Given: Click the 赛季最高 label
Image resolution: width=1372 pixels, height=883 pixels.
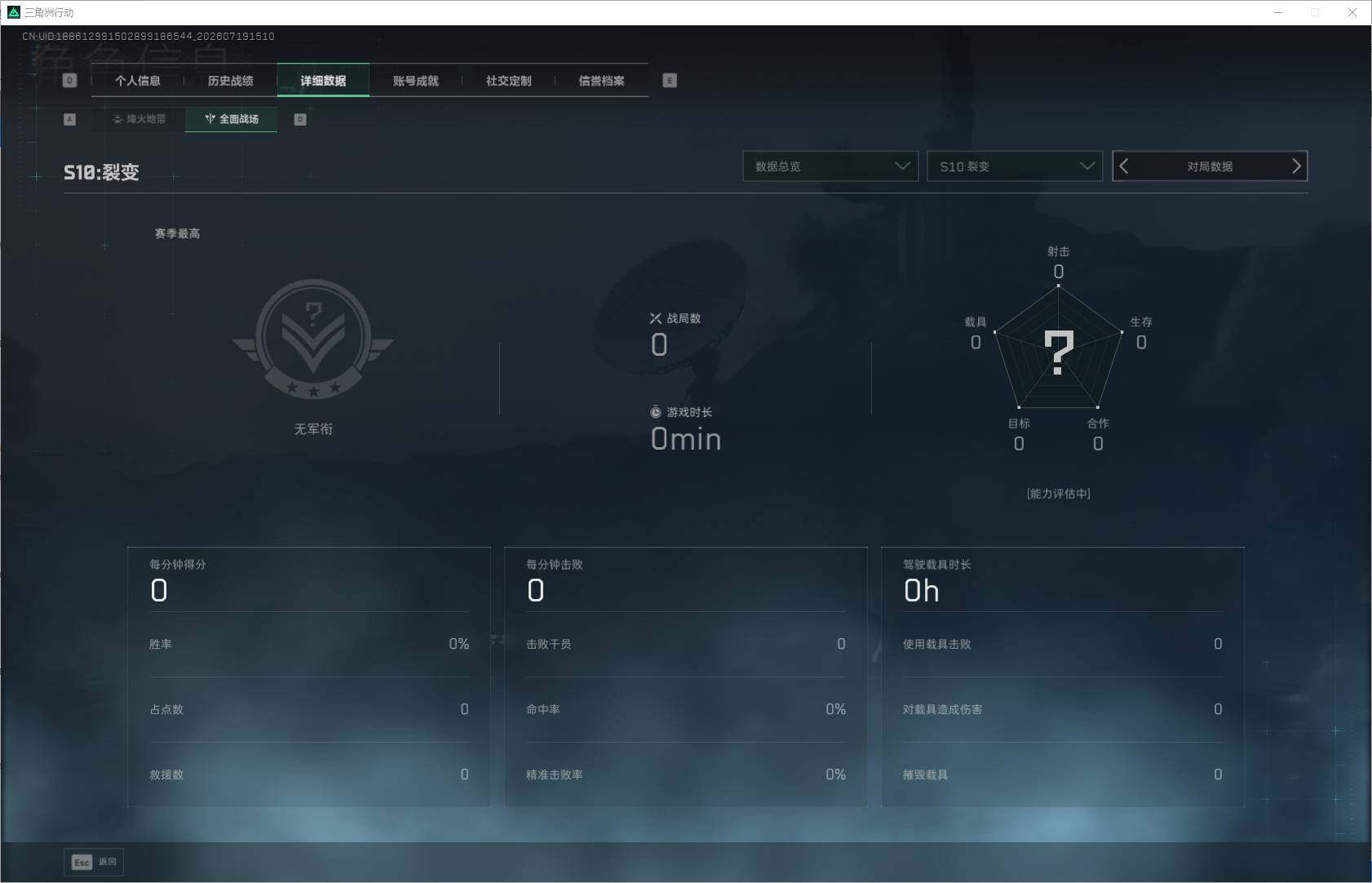Looking at the screenshot, I should [x=177, y=233].
